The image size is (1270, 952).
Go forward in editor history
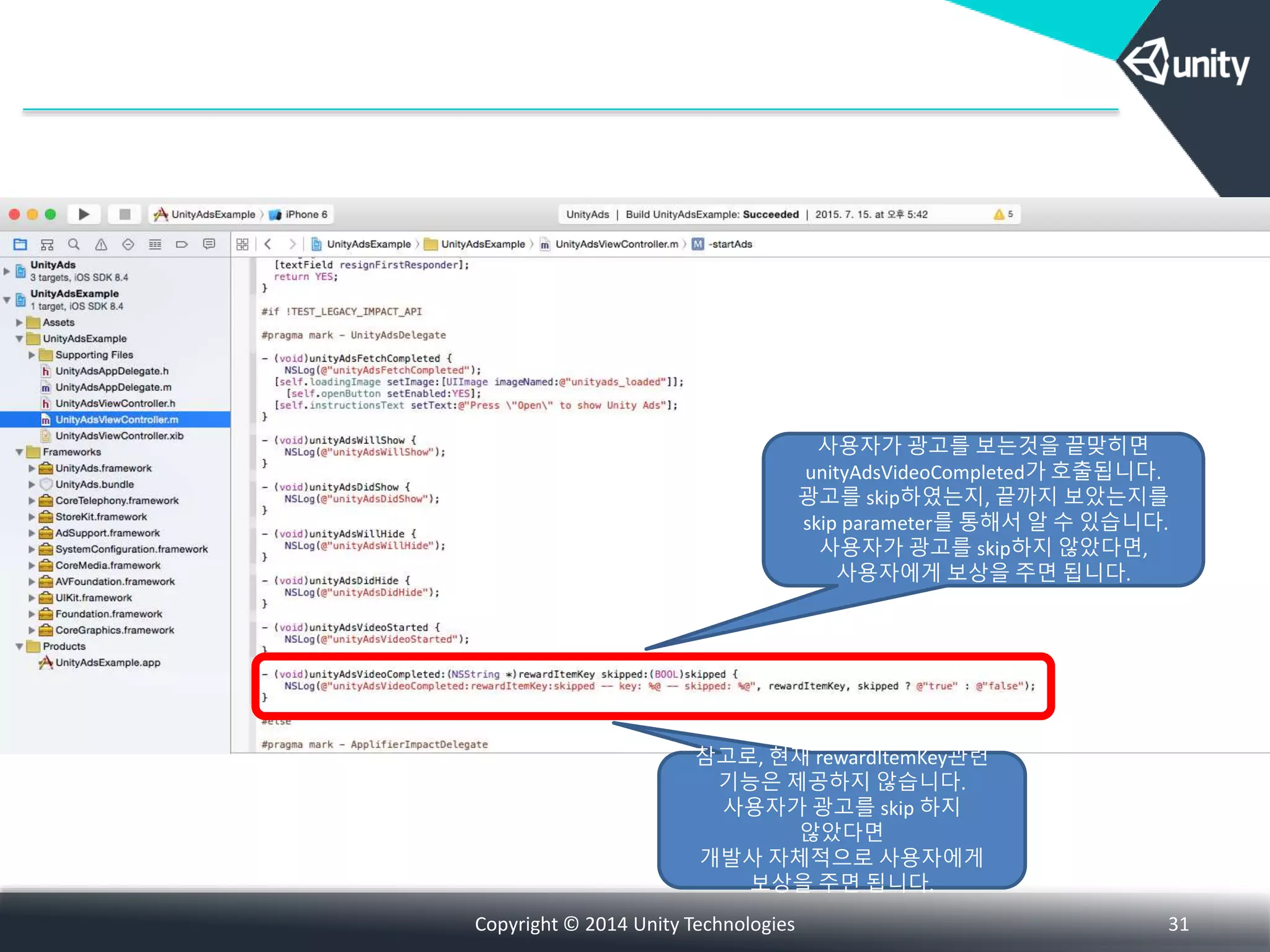tap(292, 244)
